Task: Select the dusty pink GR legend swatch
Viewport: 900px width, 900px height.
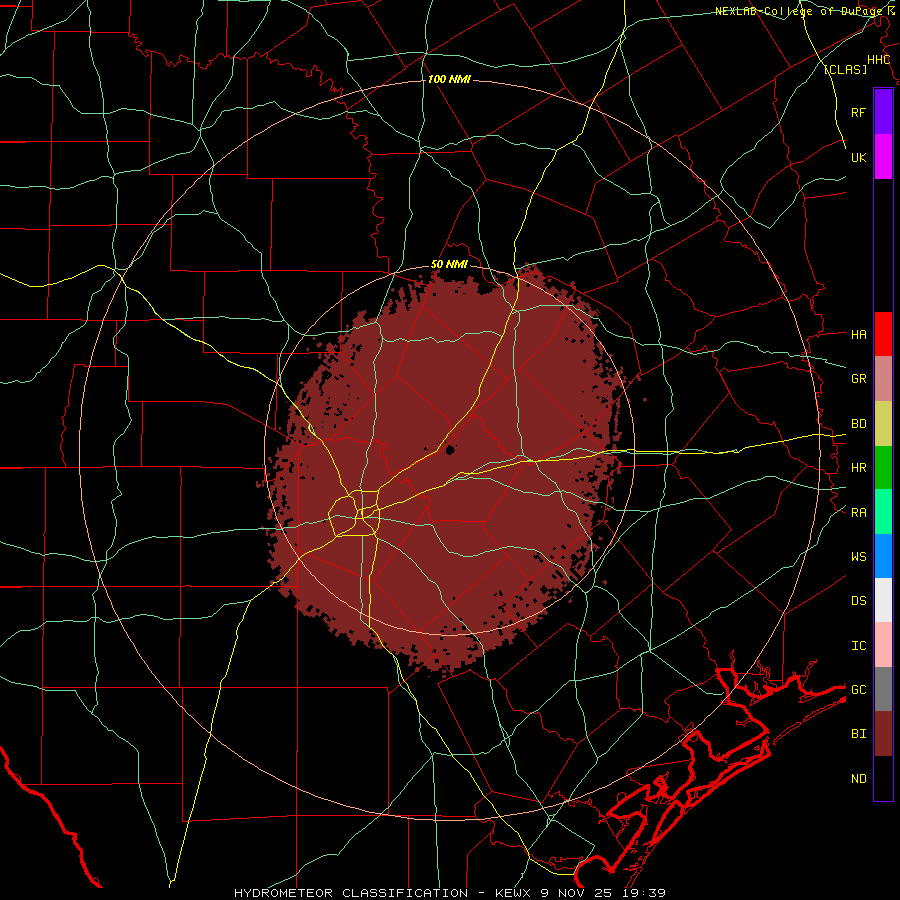Action: (883, 379)
